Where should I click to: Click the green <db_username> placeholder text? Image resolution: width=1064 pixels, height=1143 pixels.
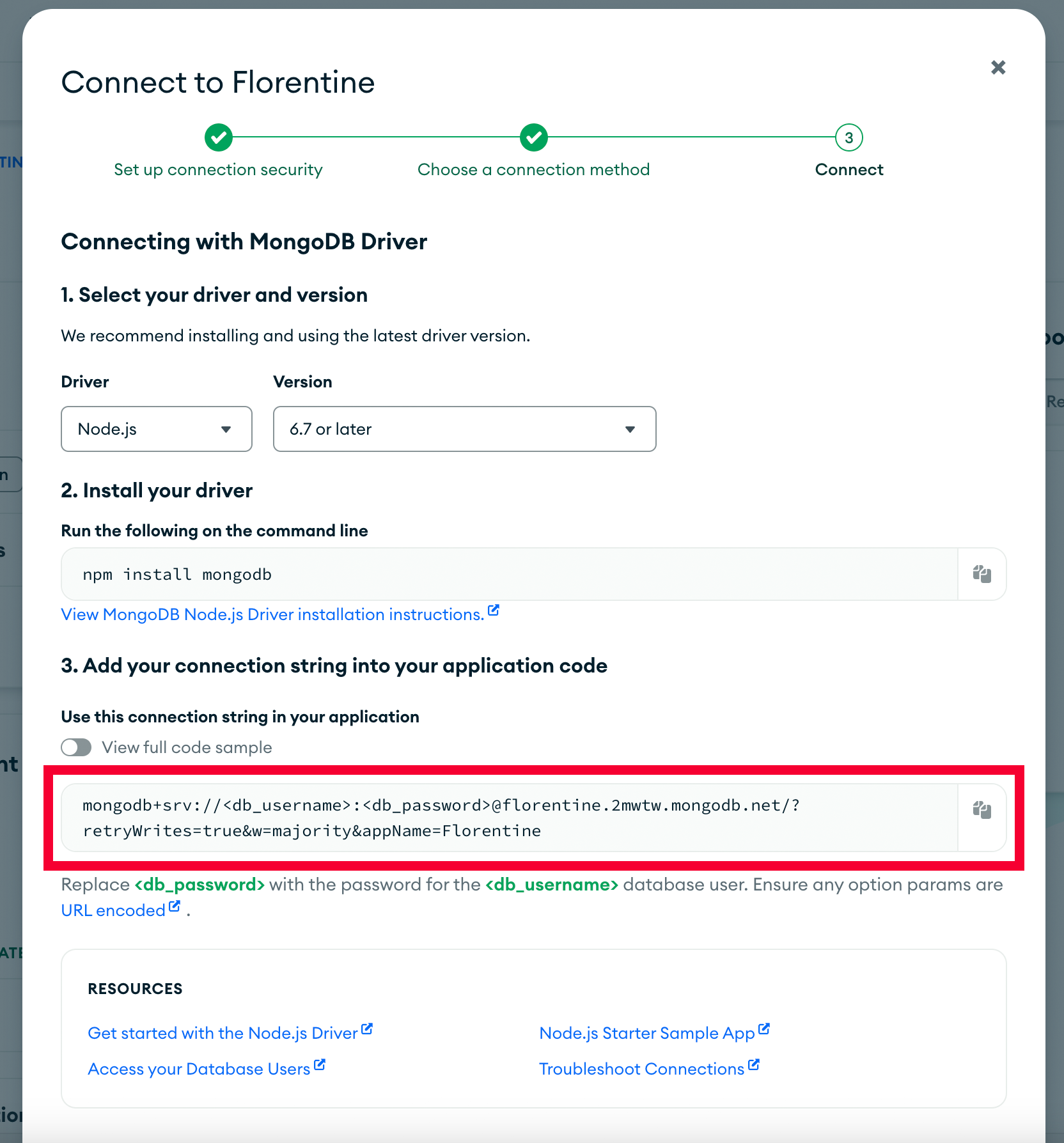coord(552,885)
